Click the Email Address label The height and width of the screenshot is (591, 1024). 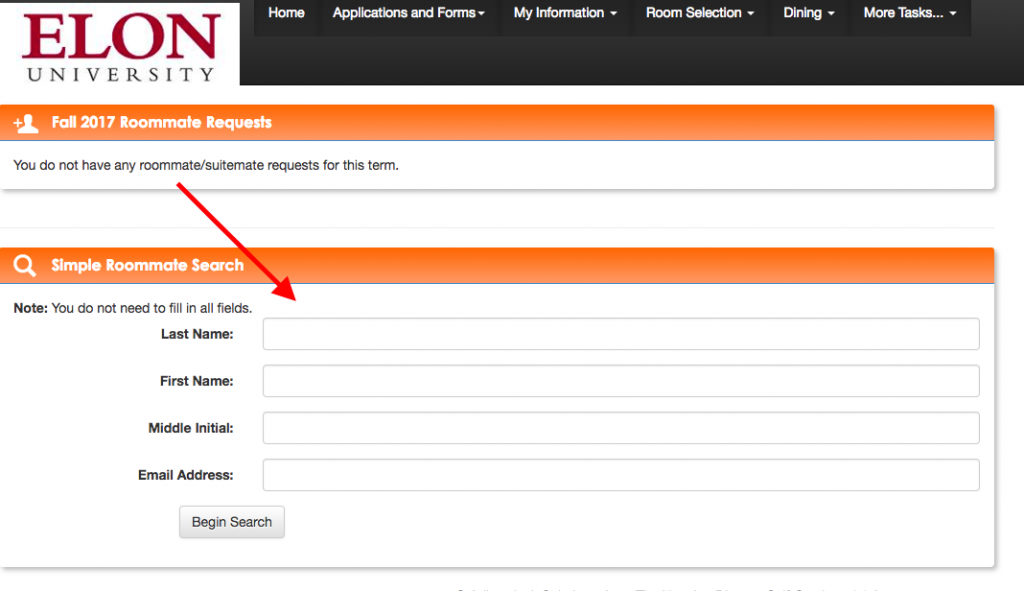coord(185,475)
